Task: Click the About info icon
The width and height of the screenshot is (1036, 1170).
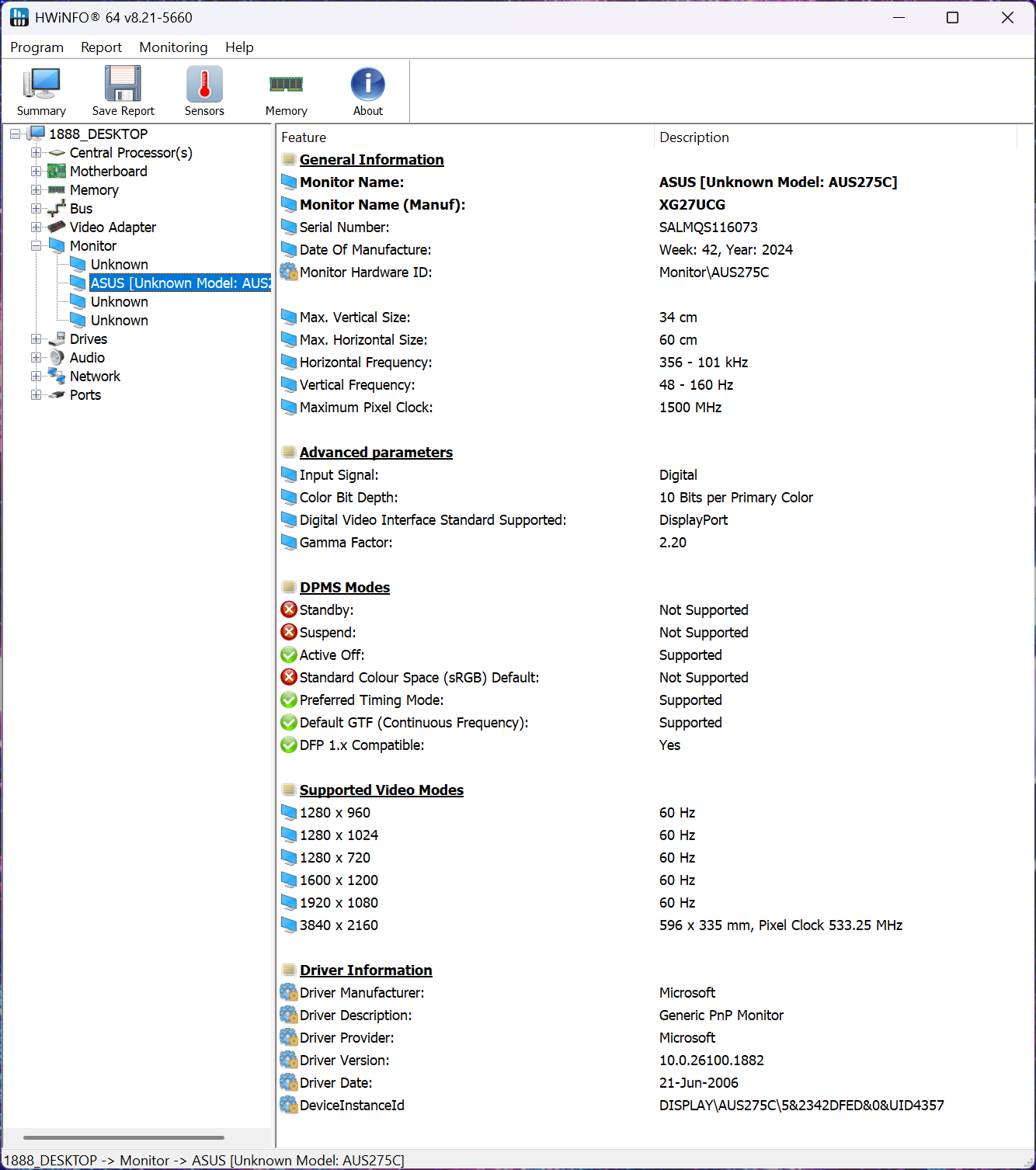Action: (x=368, y=84)
